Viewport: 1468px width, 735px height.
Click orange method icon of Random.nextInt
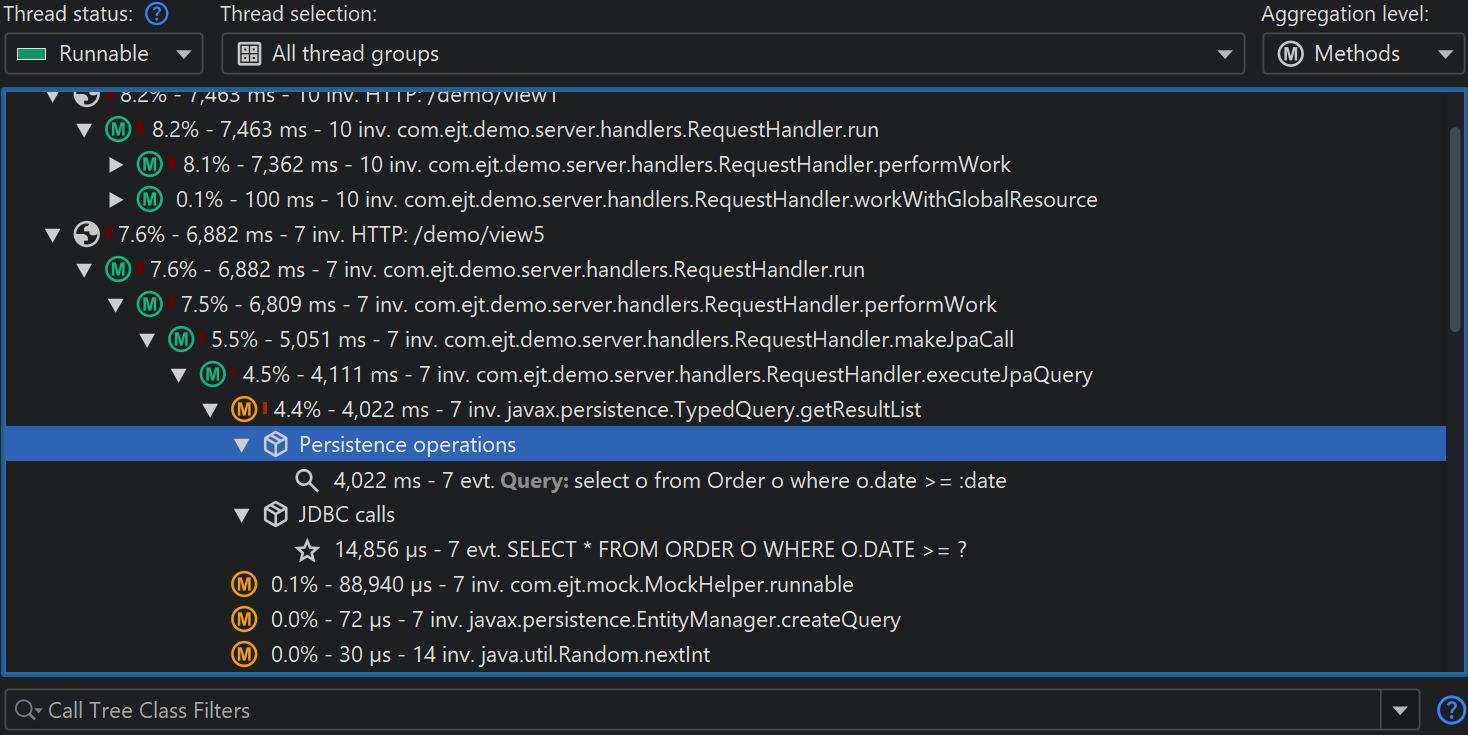coord(244,654)
